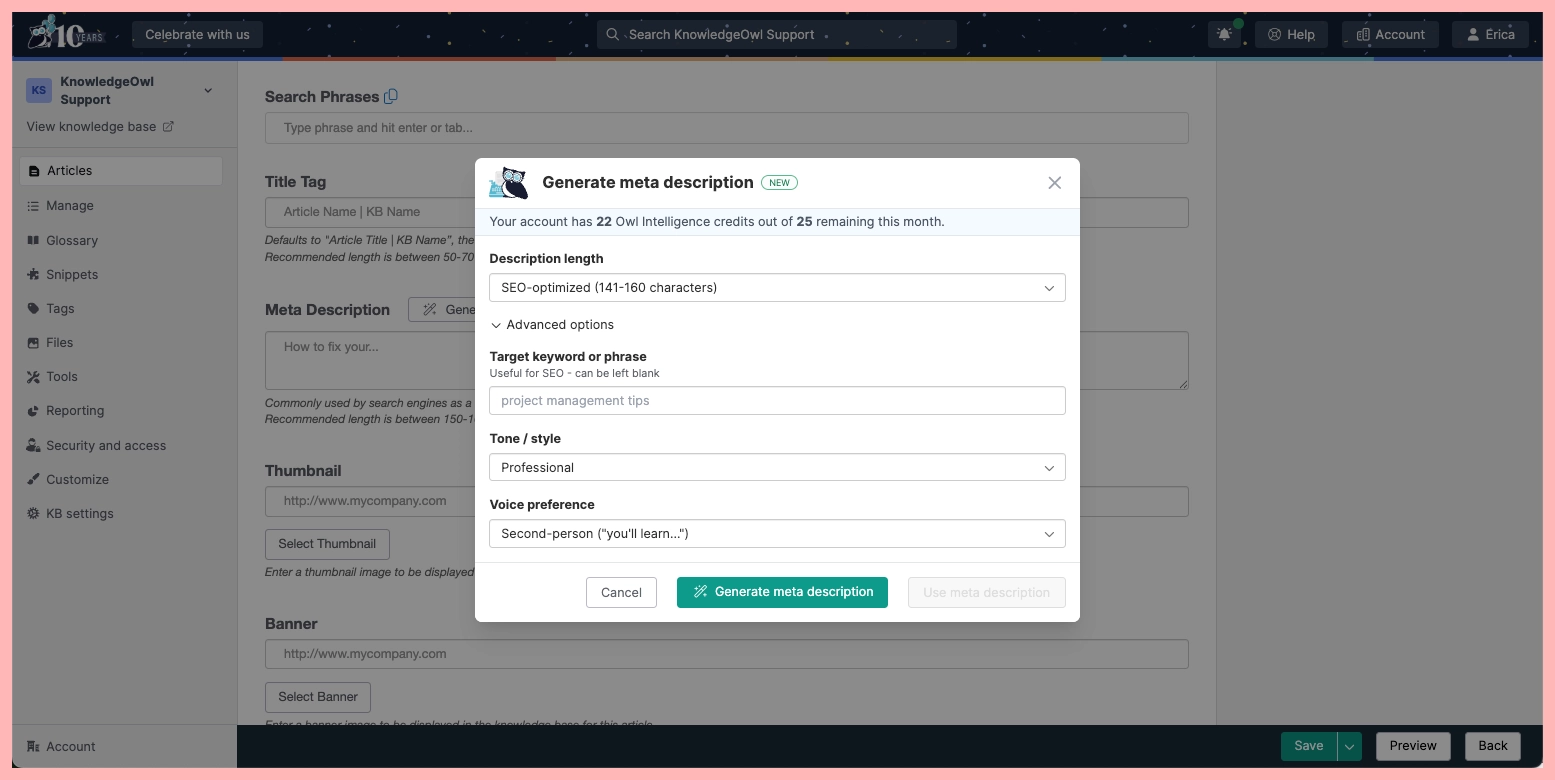This screenshot has height=780, width=1555.
Task: Open the Tone / style dropdown
Action: click(x=777, y=467)
